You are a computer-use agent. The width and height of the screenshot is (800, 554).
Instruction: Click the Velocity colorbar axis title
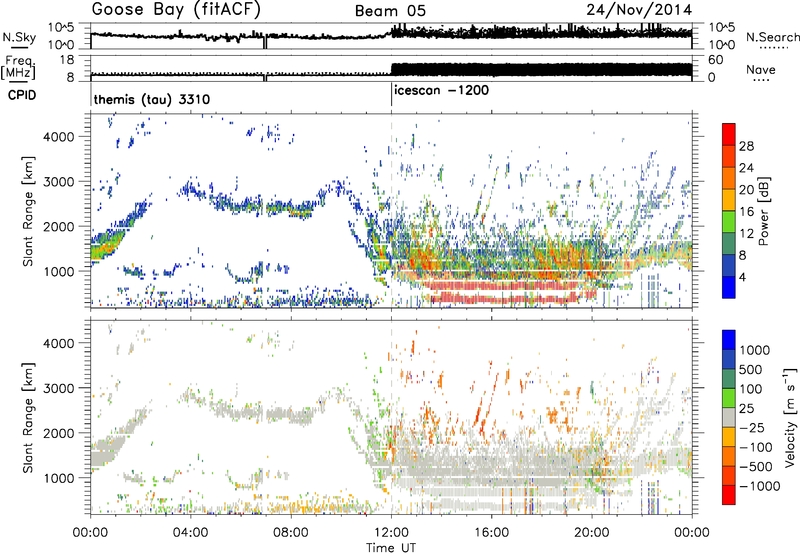pyautogui.click(x=790, y=416)
